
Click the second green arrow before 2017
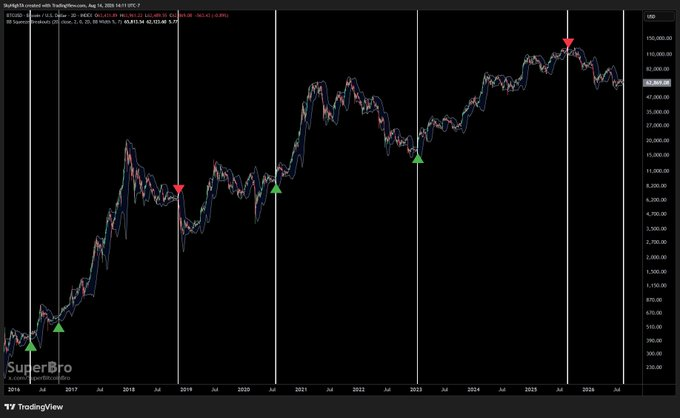tap(59, 327)
